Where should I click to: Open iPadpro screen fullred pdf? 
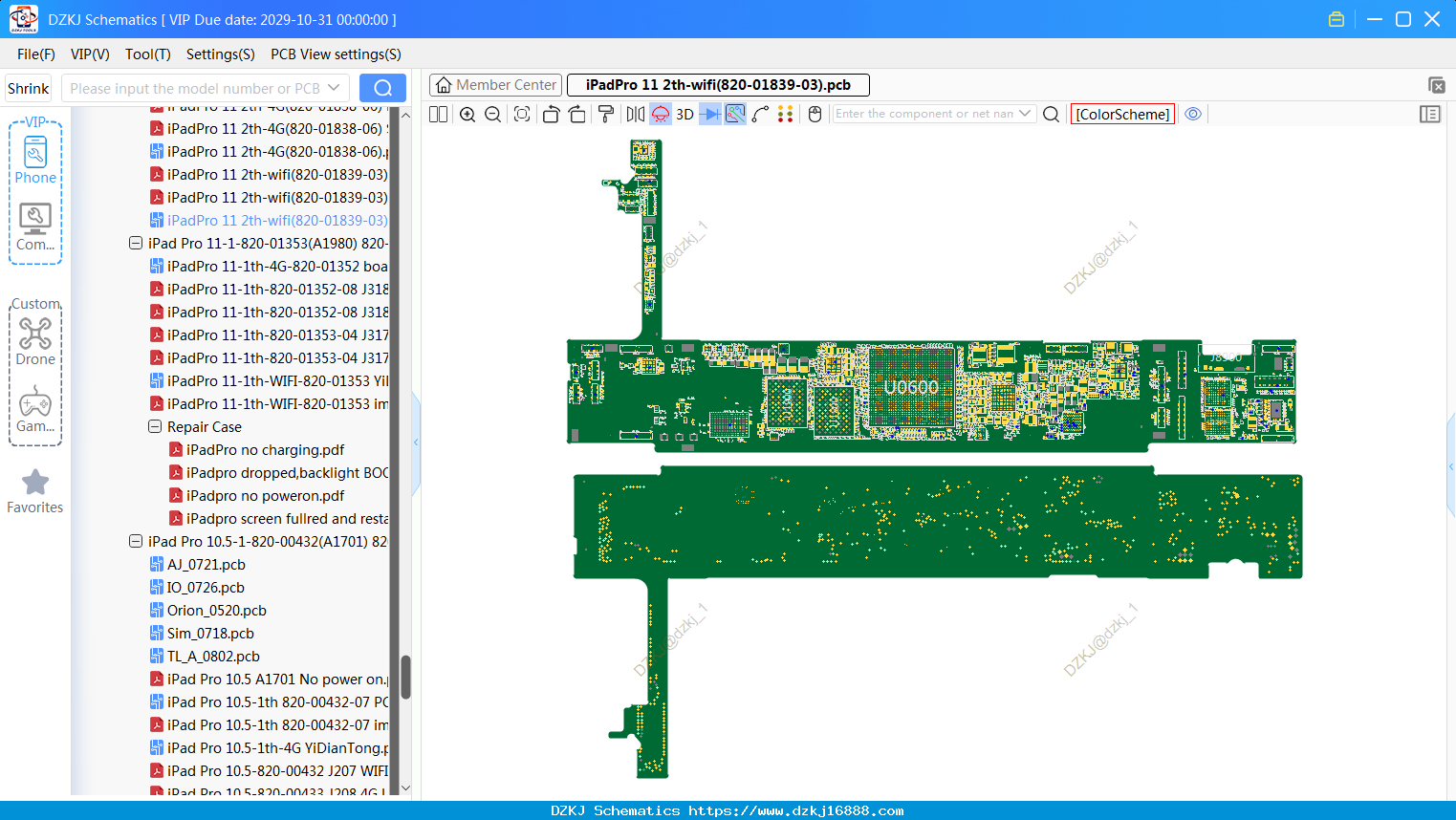click(279, 519)
